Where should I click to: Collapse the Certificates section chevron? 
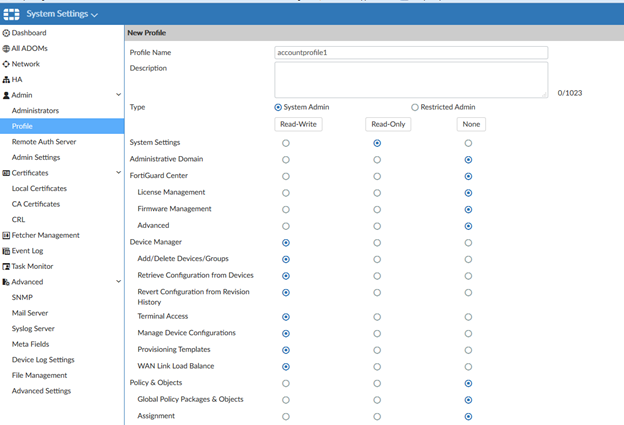118,173
